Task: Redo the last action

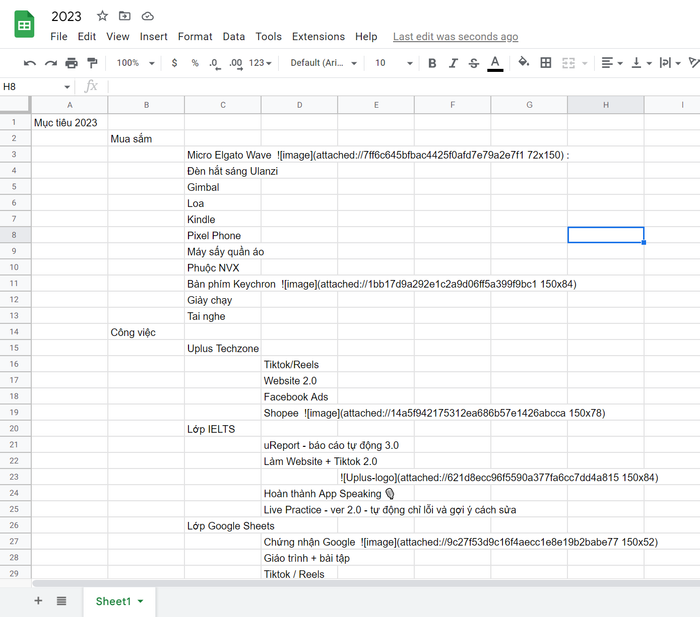Action: (x=50, y=63)
